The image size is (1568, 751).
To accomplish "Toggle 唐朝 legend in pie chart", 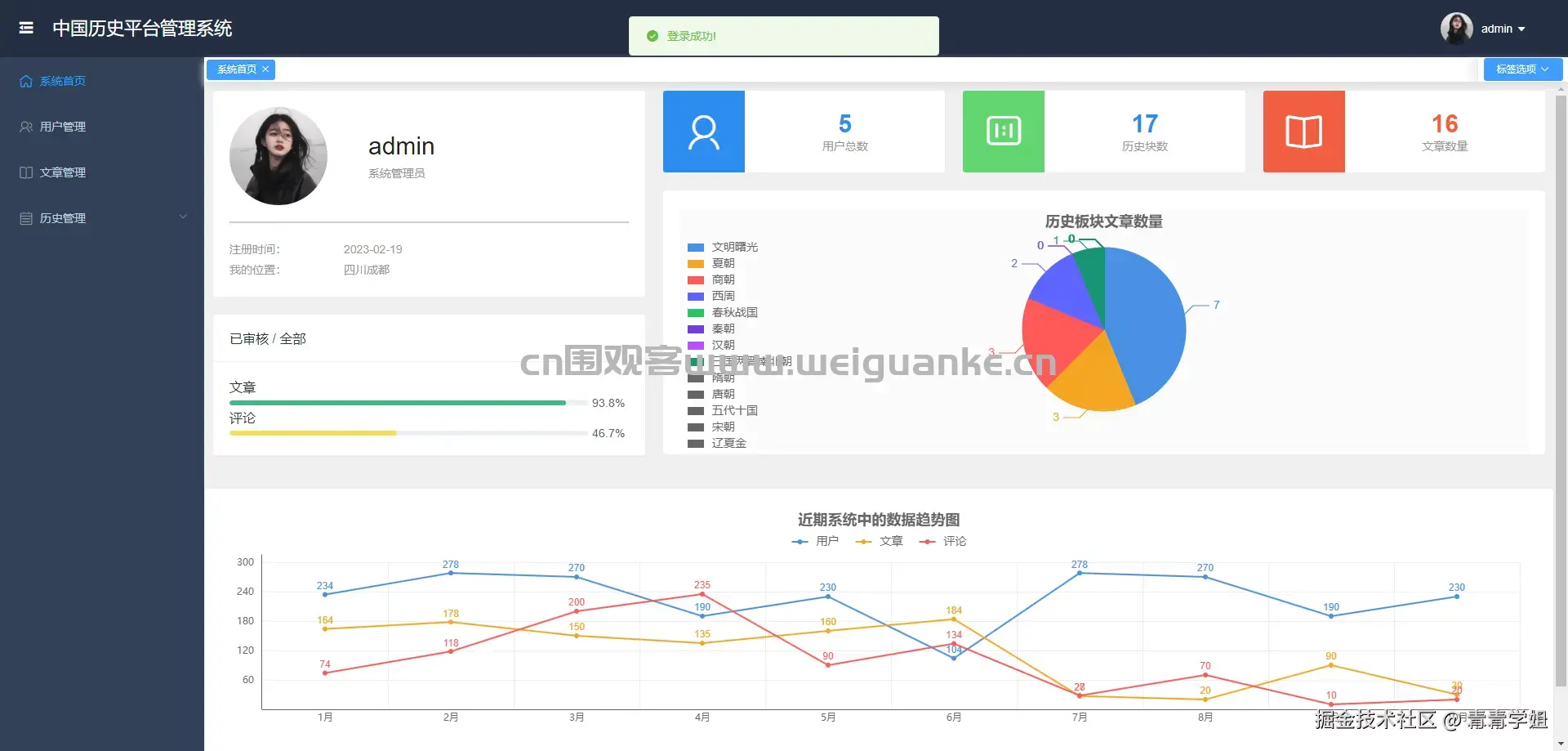I will [x=711, y=394].
